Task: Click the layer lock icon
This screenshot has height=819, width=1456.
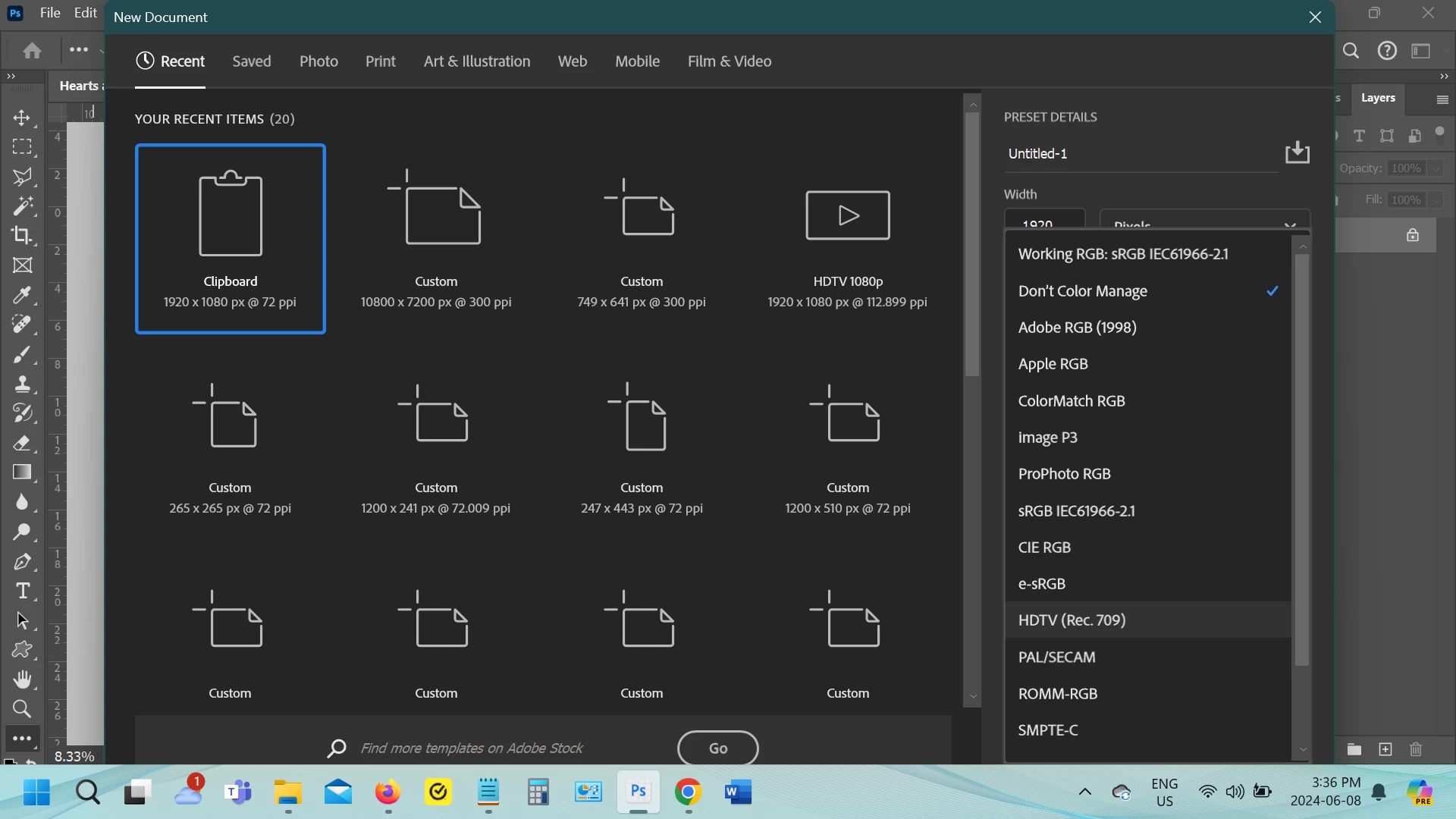Action: pos(1412,235)
